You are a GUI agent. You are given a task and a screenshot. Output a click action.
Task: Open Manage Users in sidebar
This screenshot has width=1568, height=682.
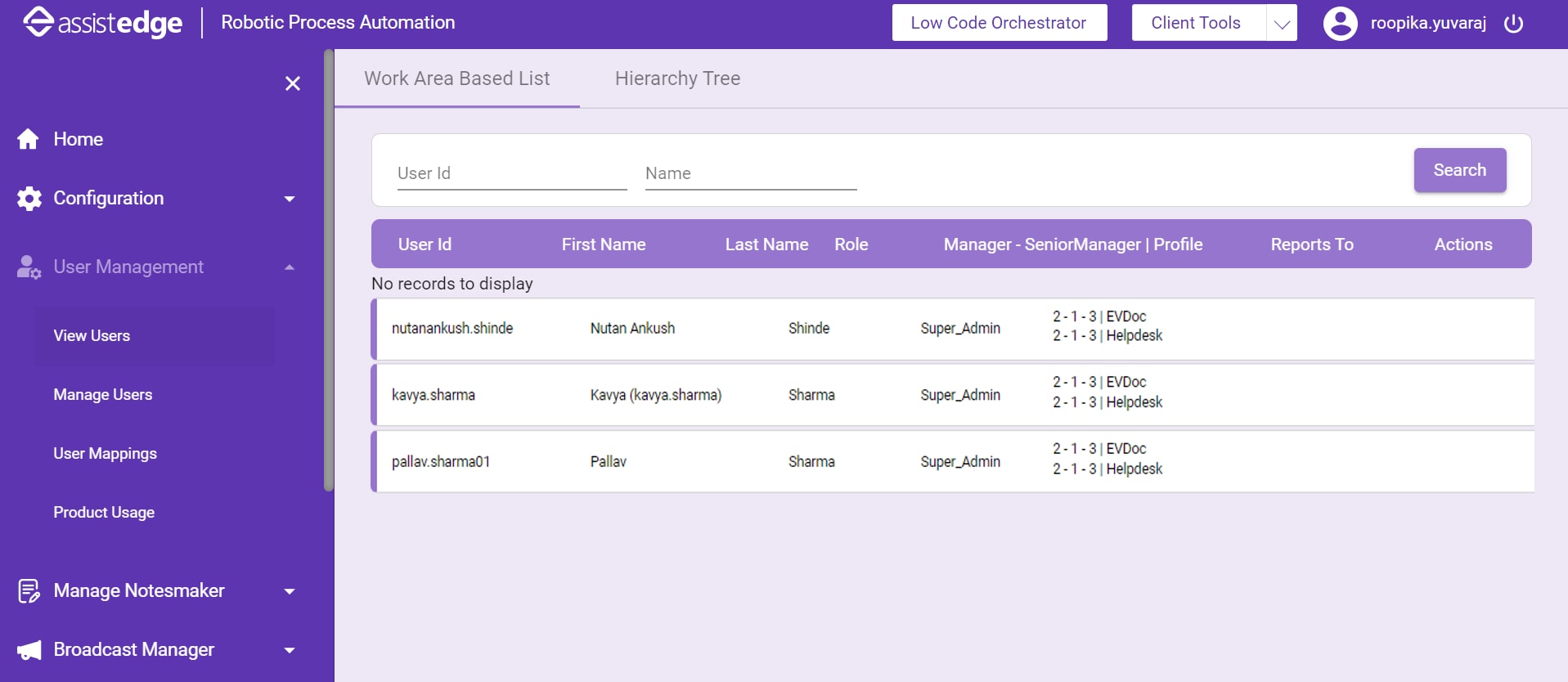pyautogui.click(x=103, y=395)
